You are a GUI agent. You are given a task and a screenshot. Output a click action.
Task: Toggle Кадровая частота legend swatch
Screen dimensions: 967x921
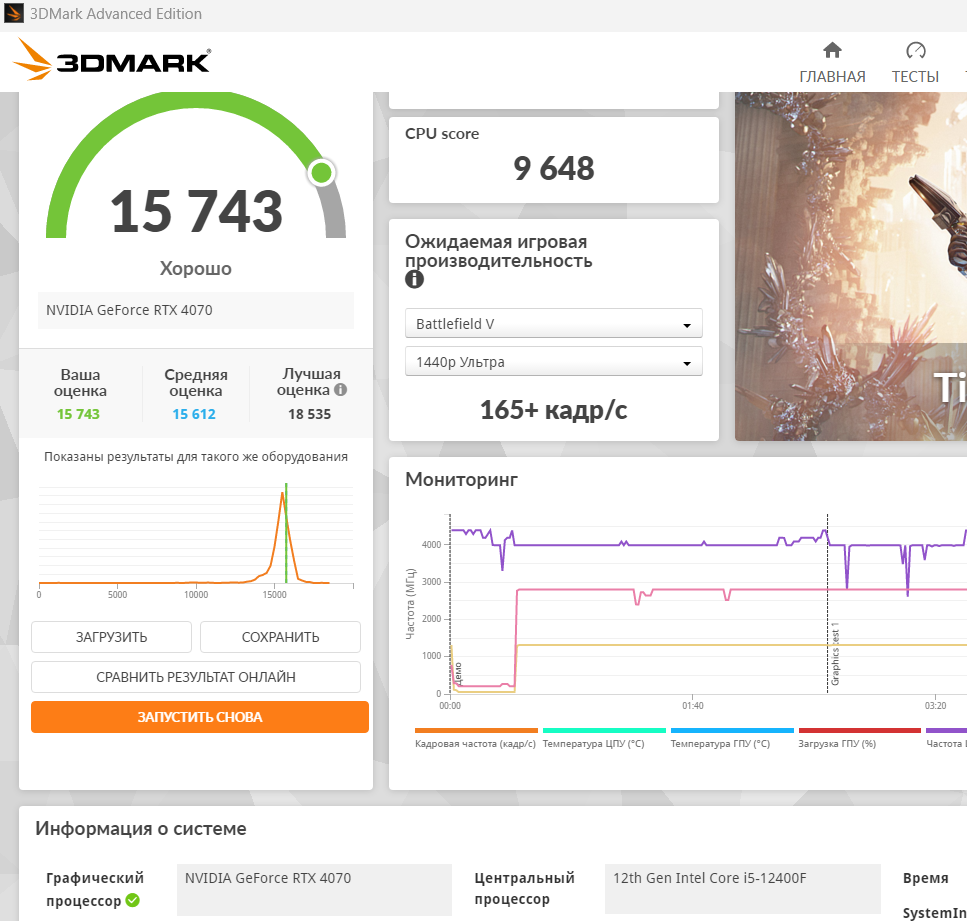click(x=476, y=730)
